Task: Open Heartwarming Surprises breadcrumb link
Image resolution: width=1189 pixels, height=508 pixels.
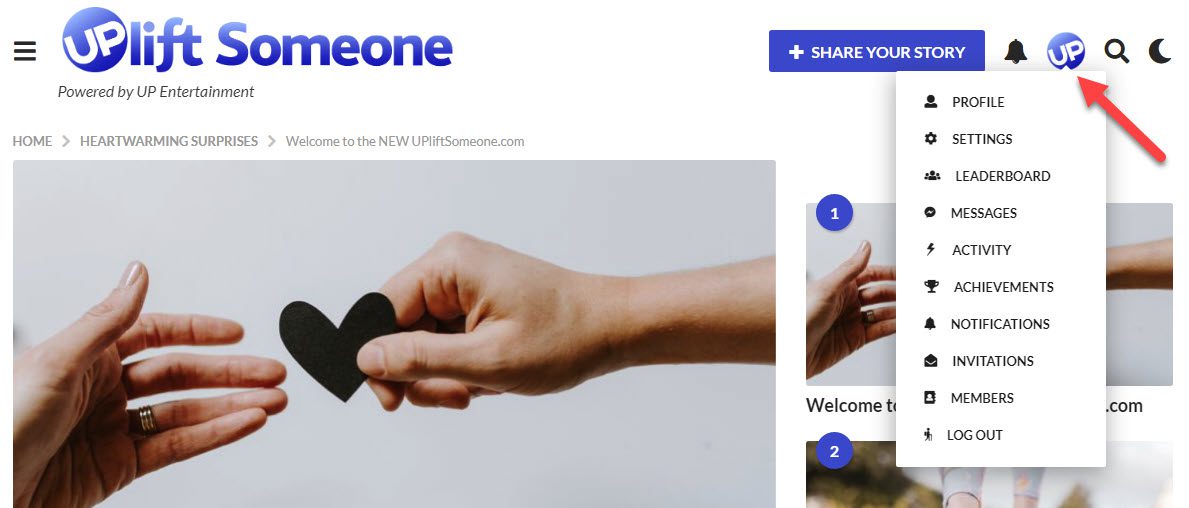Action: click(169, 141)
